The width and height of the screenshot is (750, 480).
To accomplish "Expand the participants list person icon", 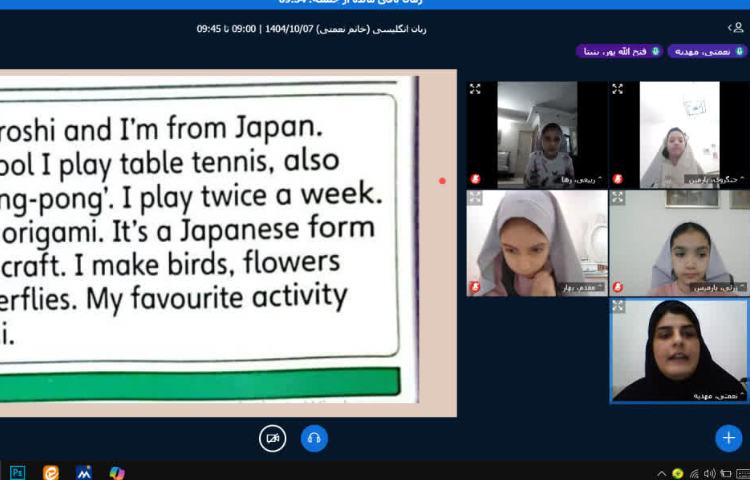I will pos(735,28).
